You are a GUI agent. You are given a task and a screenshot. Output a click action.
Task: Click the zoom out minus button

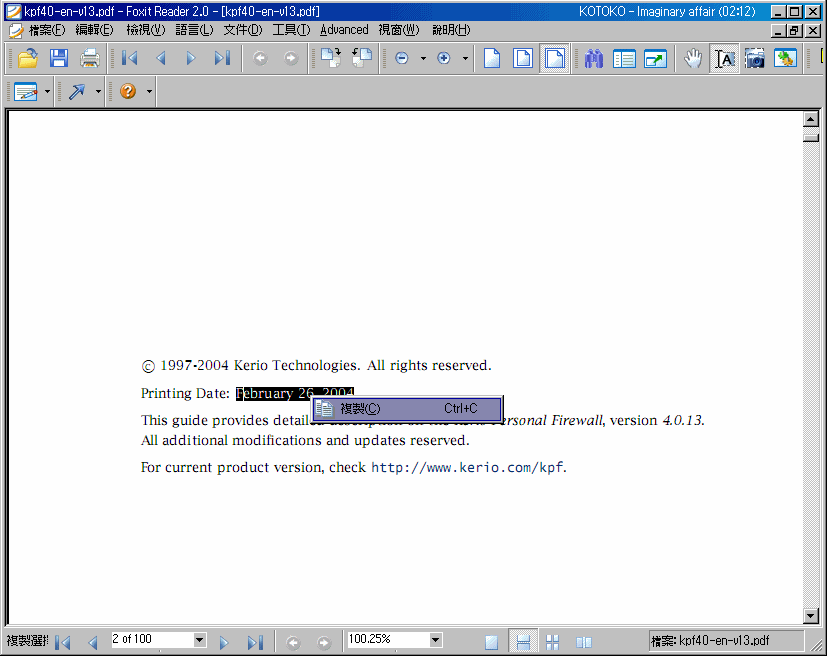click(x=402, y=59)
